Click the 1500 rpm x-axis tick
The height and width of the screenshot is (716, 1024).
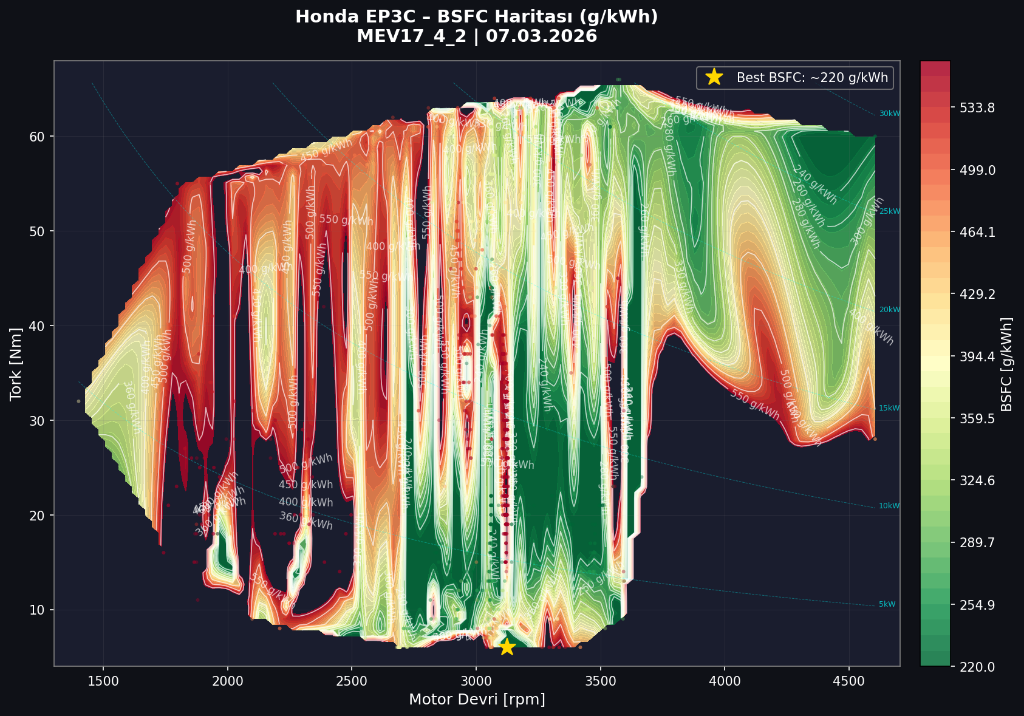coord(103,679)
